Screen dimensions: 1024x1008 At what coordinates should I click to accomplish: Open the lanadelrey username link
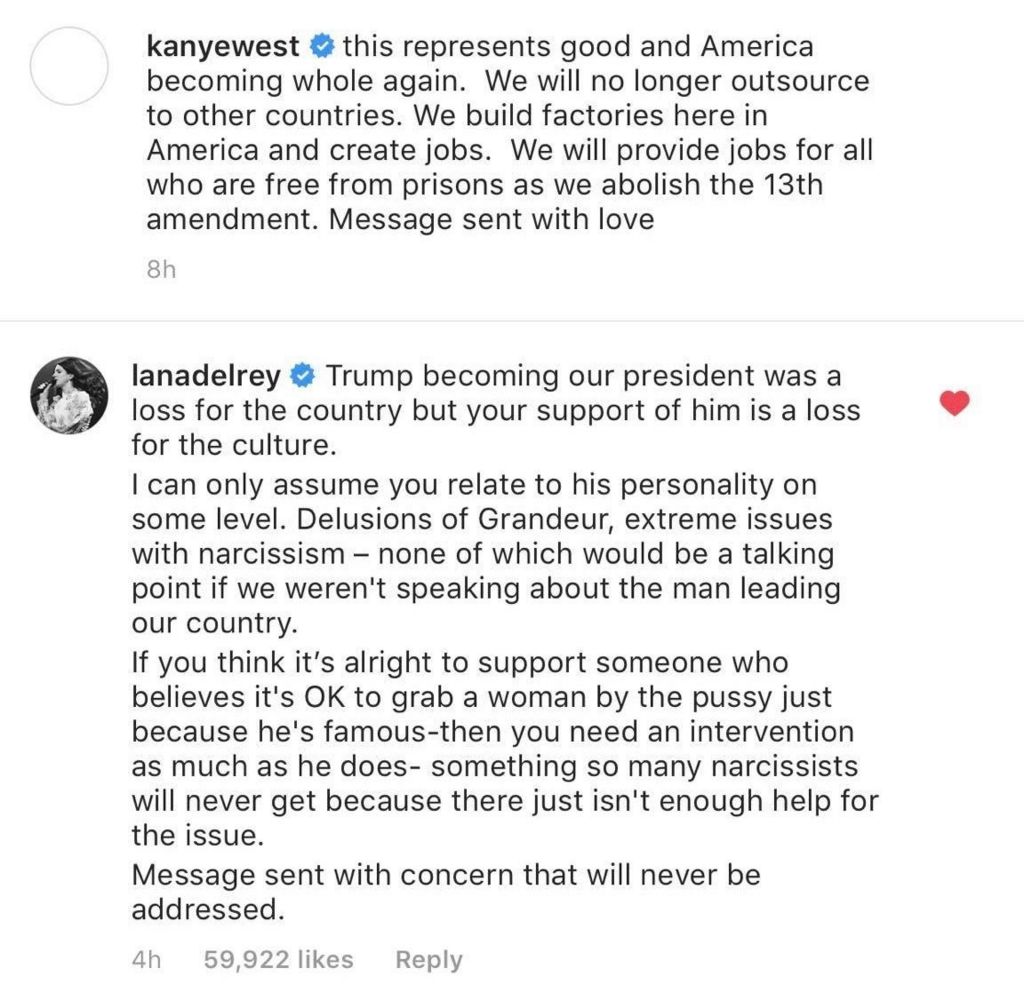tap(206, 377)
